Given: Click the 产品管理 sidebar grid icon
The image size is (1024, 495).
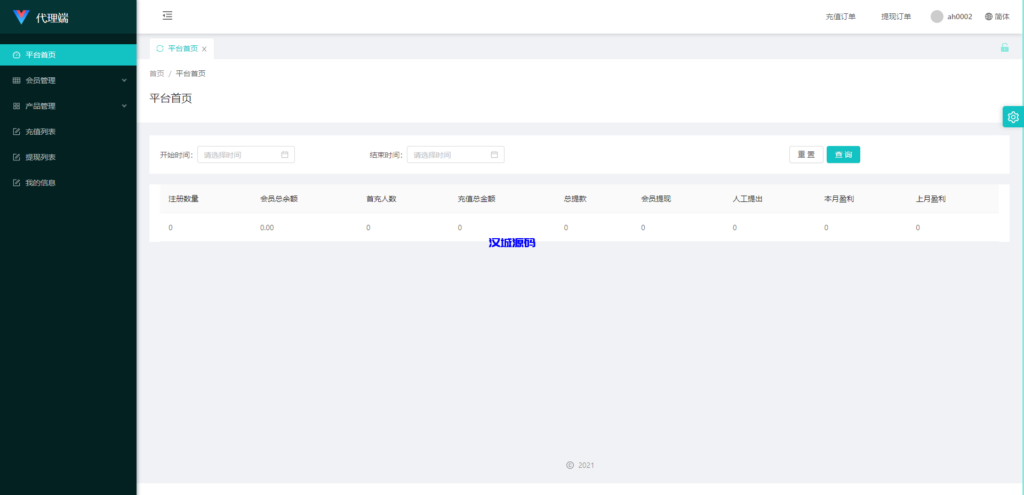Looking at the screenshot, I should click(16, 106).
